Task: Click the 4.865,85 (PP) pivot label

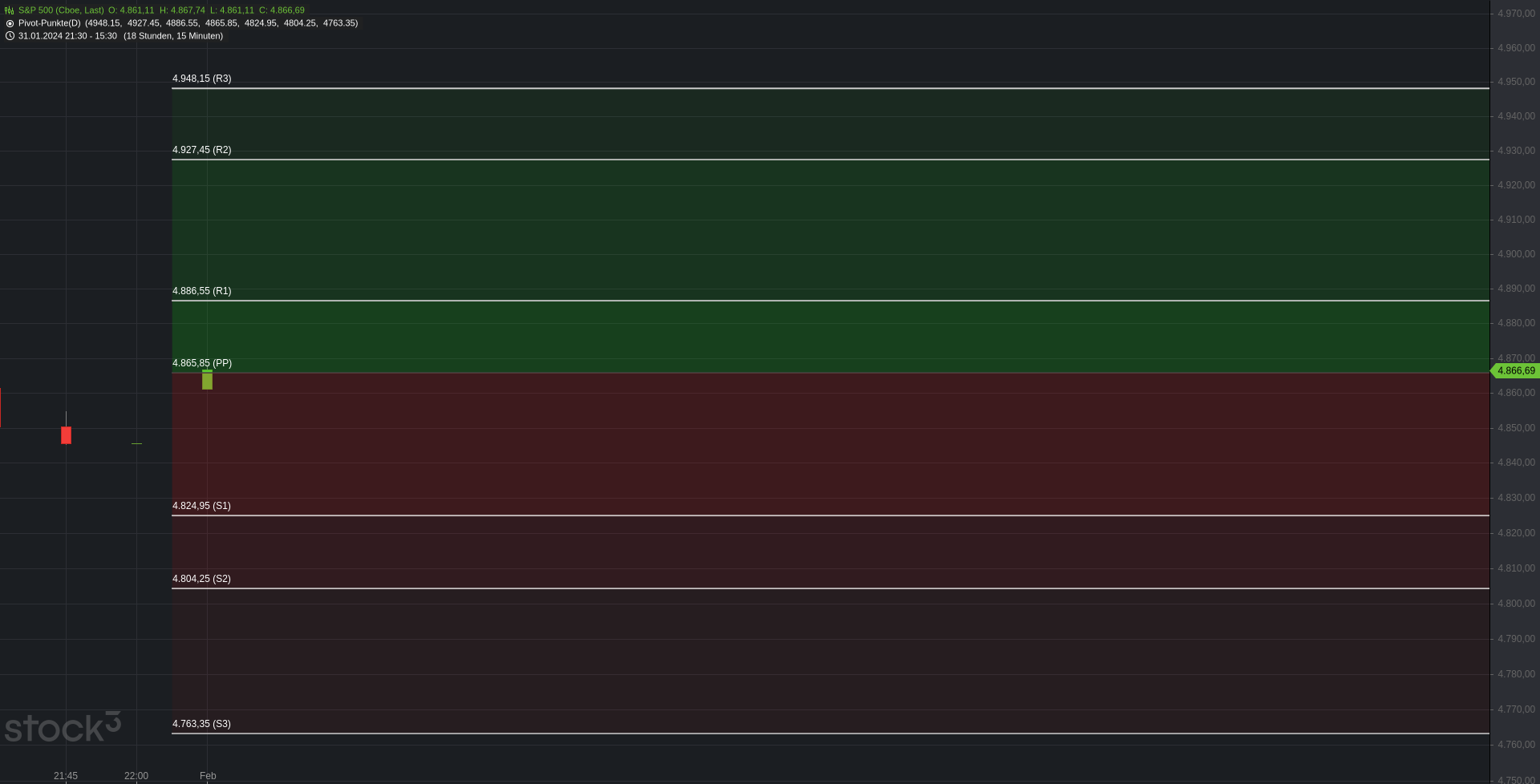Action: point(202,363)
